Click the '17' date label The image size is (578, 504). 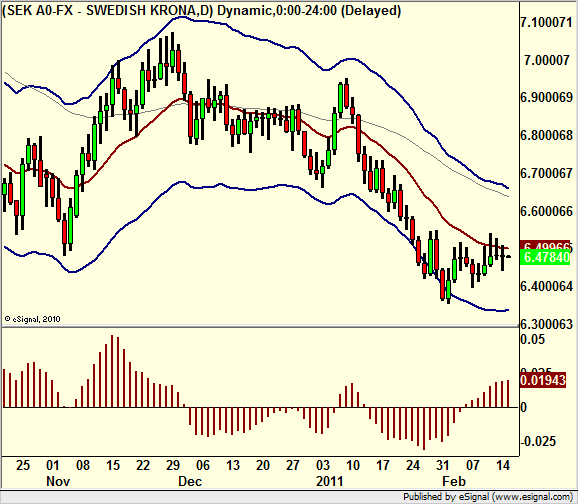[383, 466]
